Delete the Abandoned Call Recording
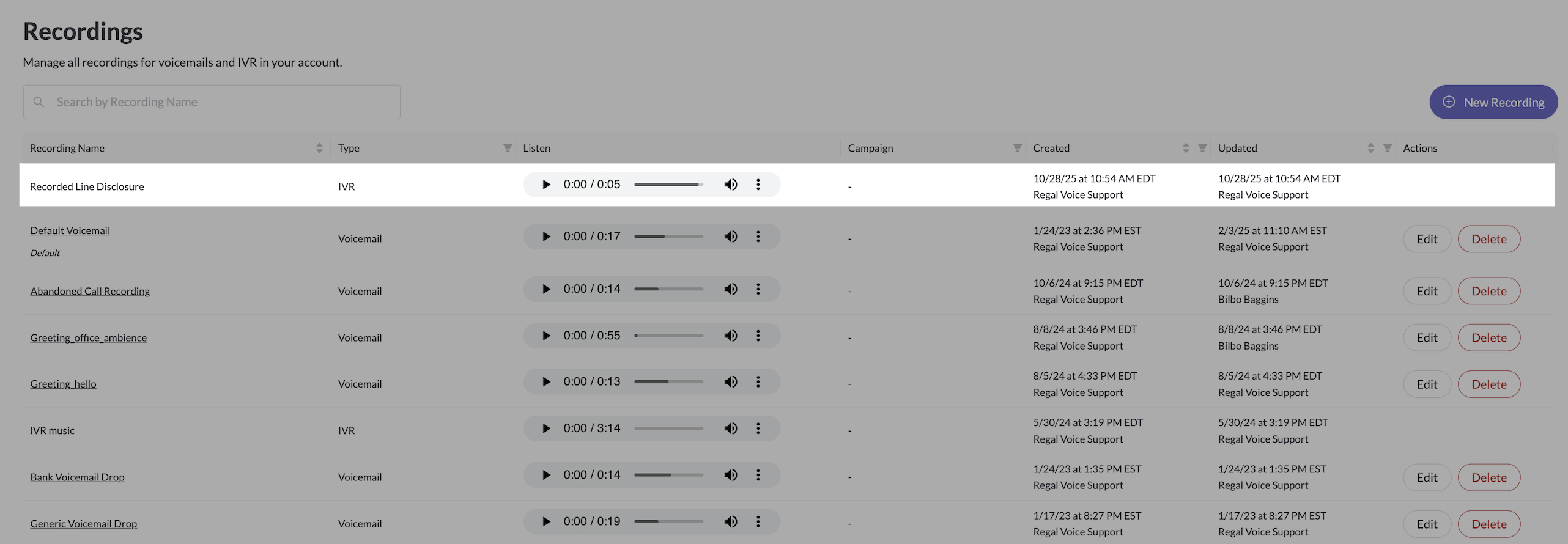 [1488, 292]
